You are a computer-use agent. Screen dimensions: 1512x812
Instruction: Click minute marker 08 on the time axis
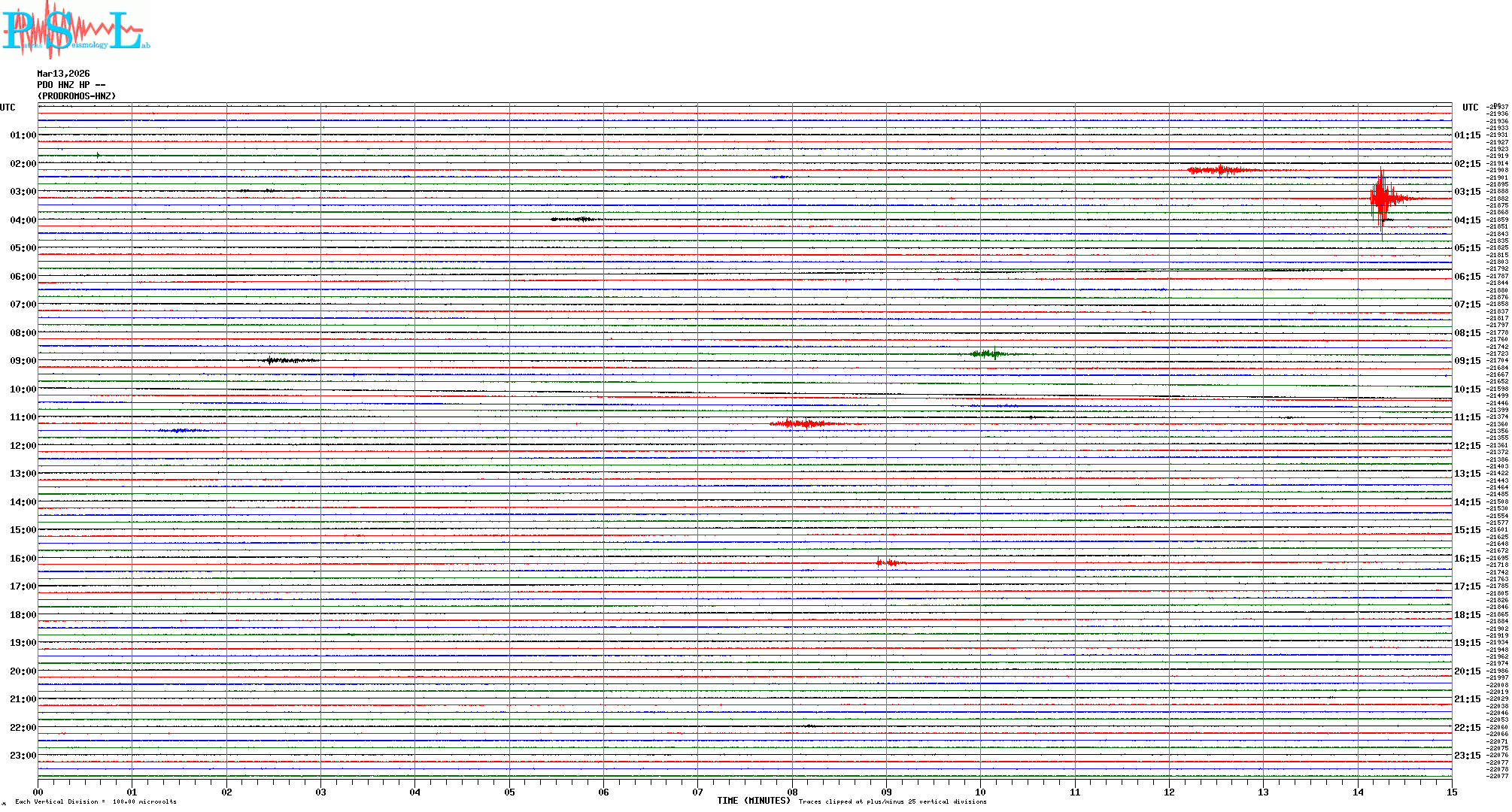pyautogui.click(x=792, y=792)
